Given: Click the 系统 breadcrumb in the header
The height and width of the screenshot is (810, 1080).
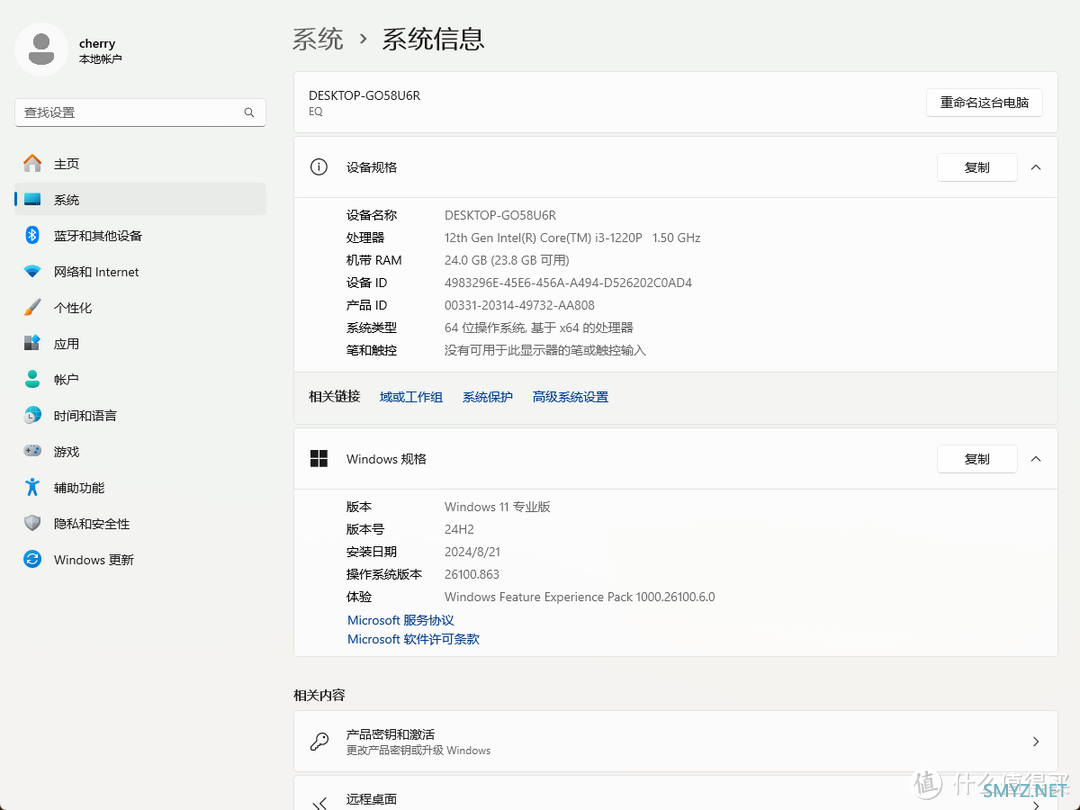Looking at the screenshot, I should pos(318,39).
